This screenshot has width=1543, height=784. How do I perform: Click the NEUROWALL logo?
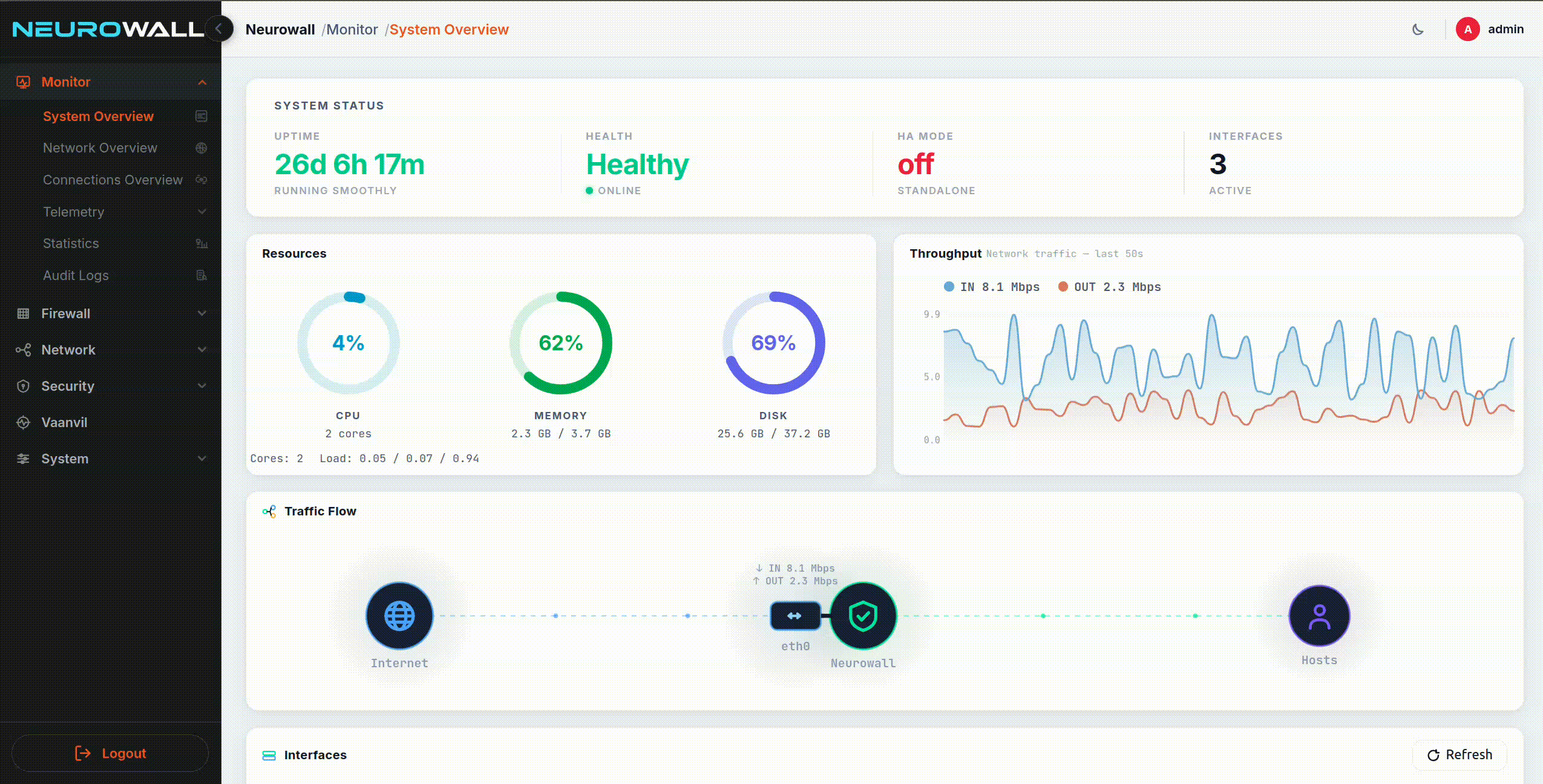tap(108, 29)
